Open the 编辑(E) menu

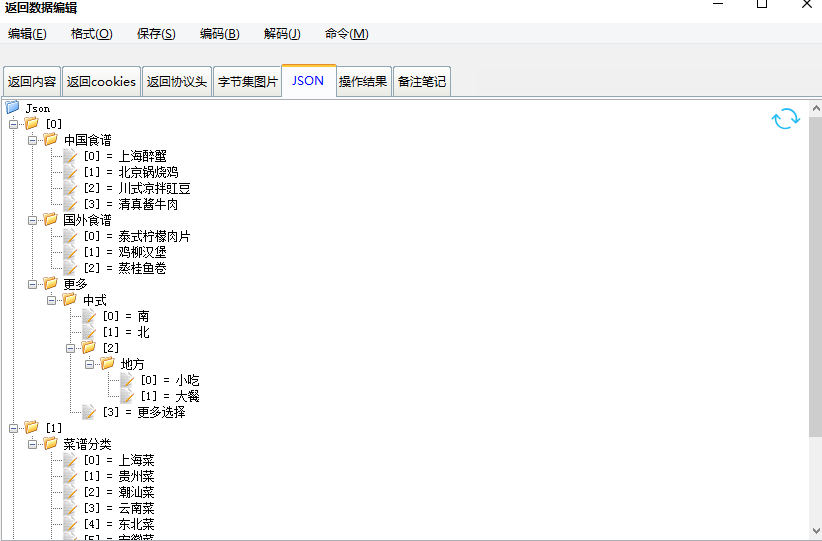27,34
